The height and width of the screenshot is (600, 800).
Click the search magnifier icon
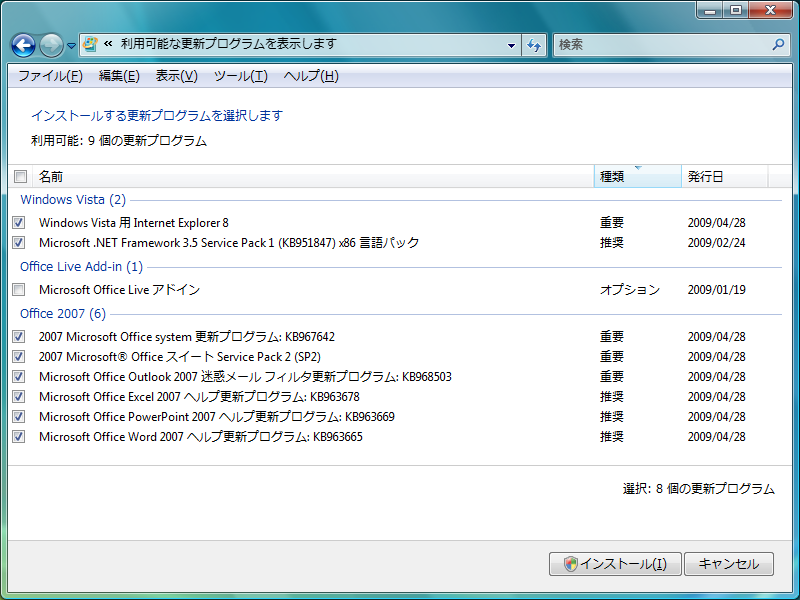click(x=778, y=44)
